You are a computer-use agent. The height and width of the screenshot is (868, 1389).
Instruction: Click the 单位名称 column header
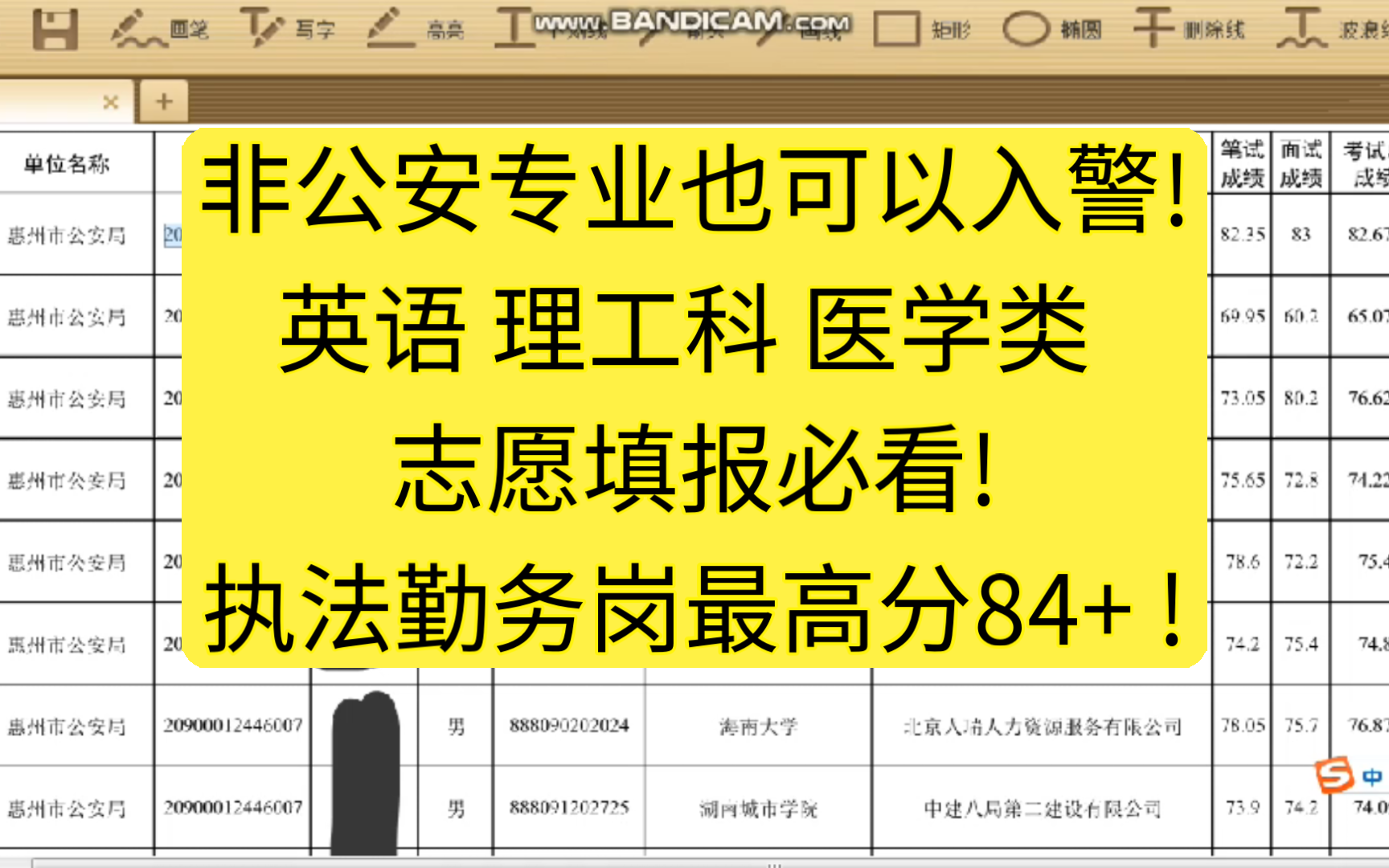point(67,165)
